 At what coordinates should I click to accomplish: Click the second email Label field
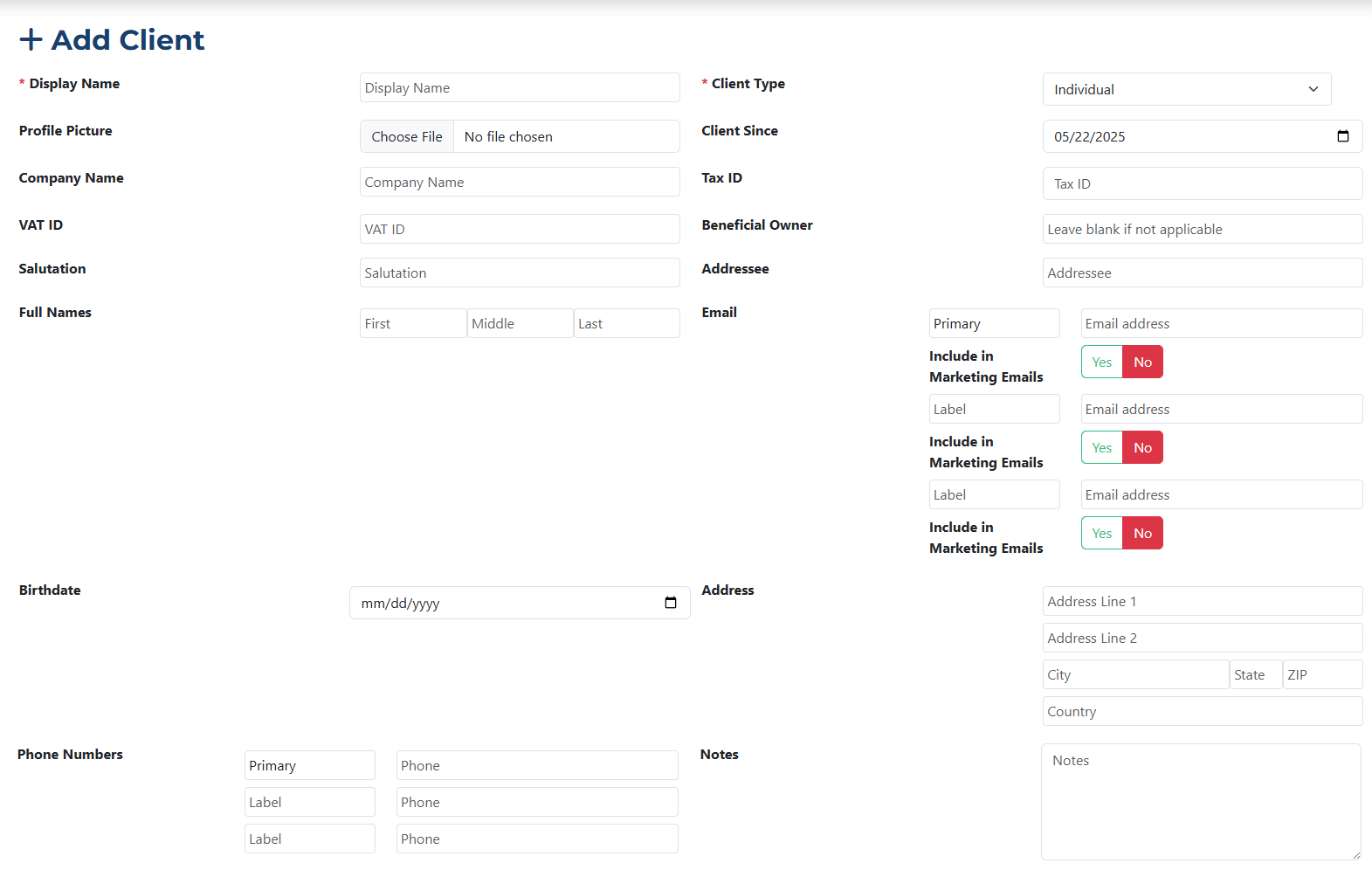click(995, 409)
